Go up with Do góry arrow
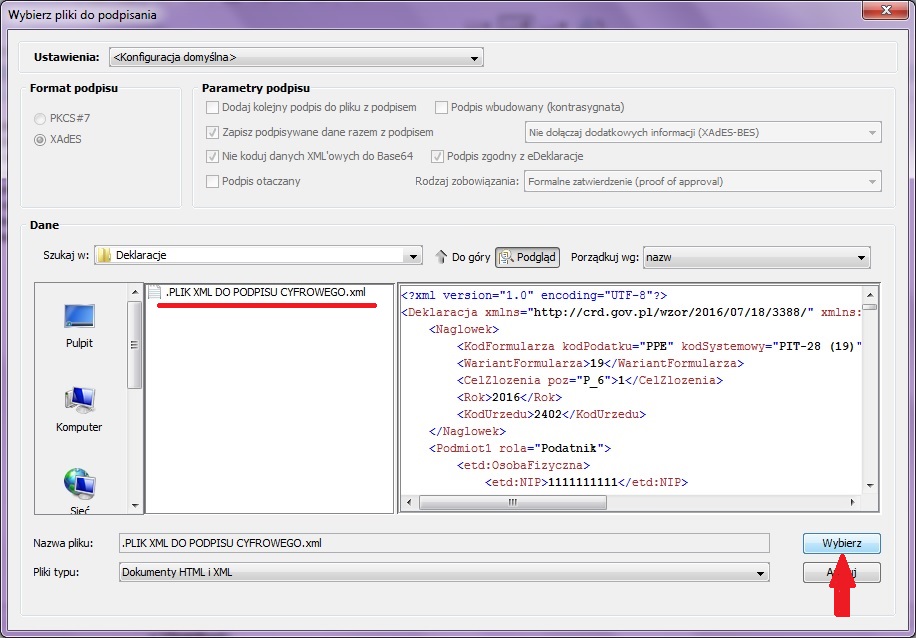This screenshot has width=916, height=638. tap(463, 257)
